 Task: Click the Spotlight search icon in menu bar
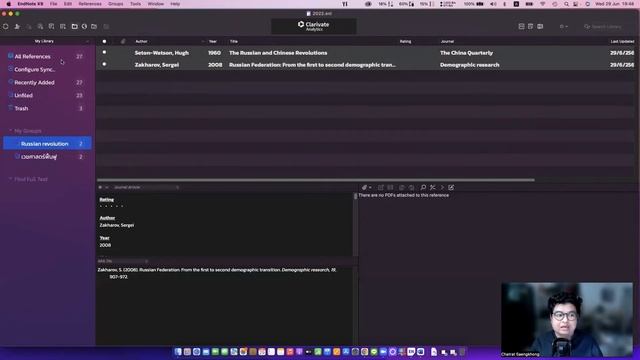(x=566, y=4)
